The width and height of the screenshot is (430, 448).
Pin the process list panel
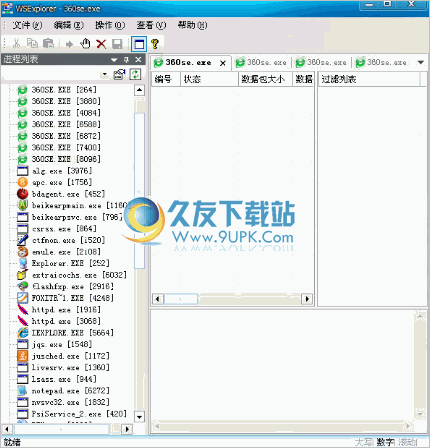pos(126,60)
